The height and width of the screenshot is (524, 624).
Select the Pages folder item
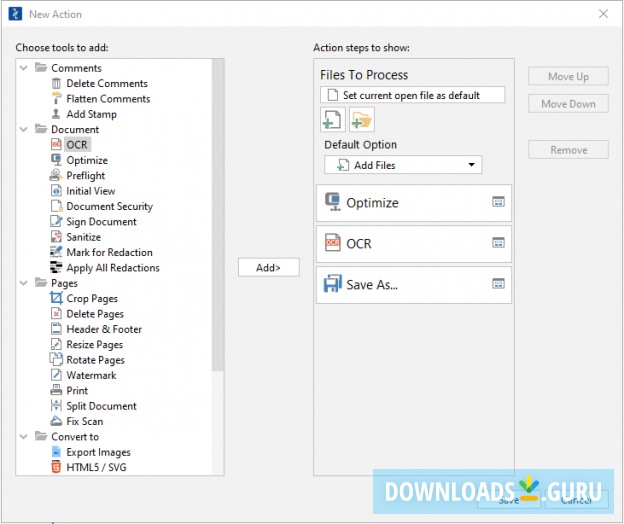point(57,283)
